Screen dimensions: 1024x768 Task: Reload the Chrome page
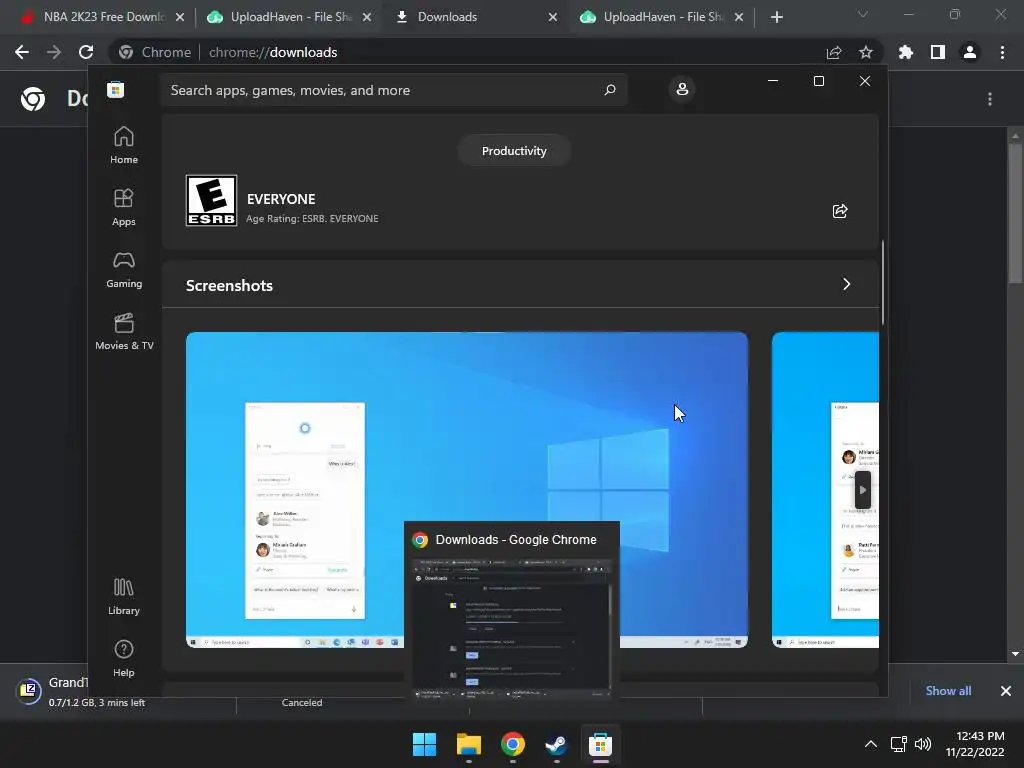[86, 52]
